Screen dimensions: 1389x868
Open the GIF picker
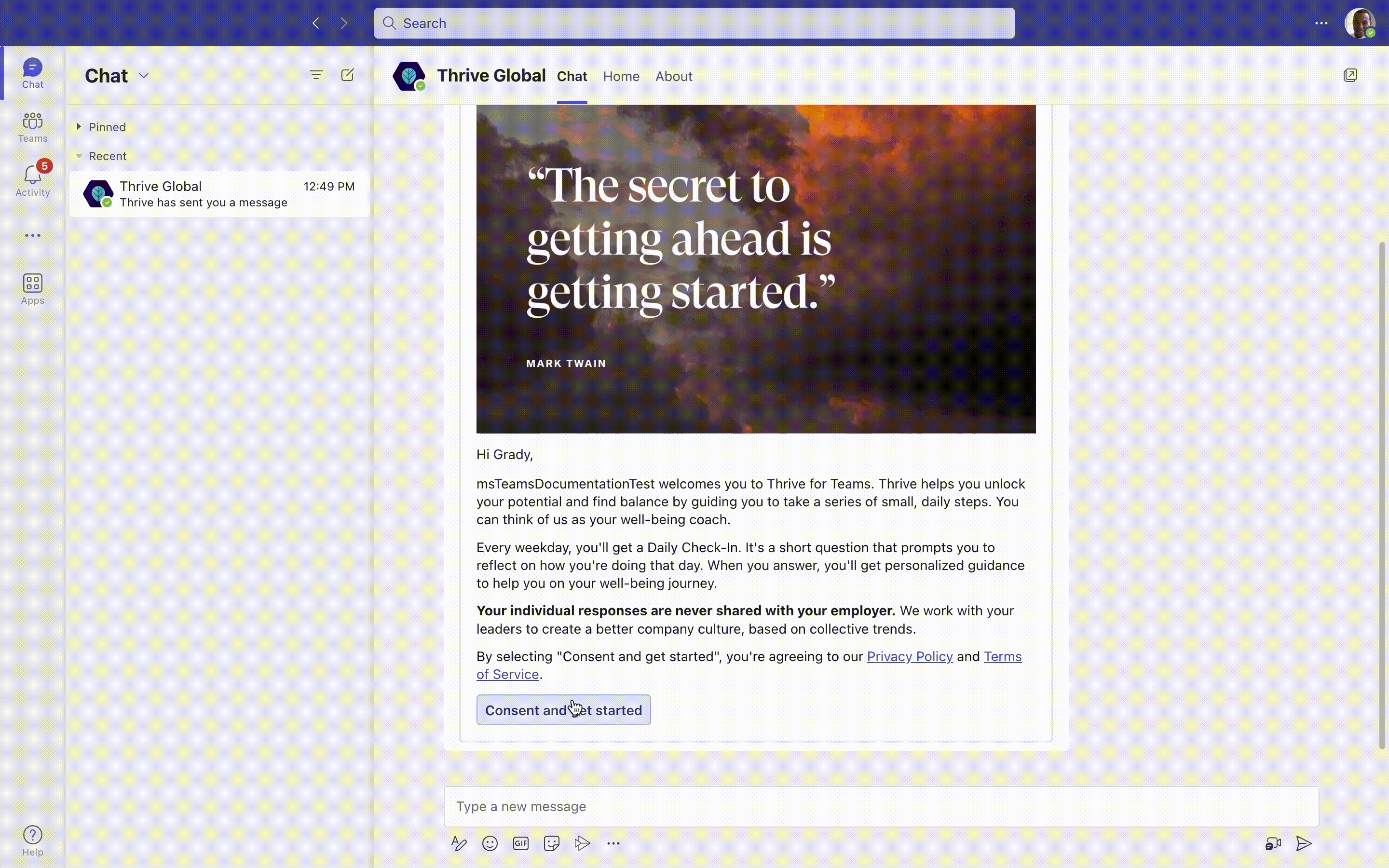pos(520,843)
